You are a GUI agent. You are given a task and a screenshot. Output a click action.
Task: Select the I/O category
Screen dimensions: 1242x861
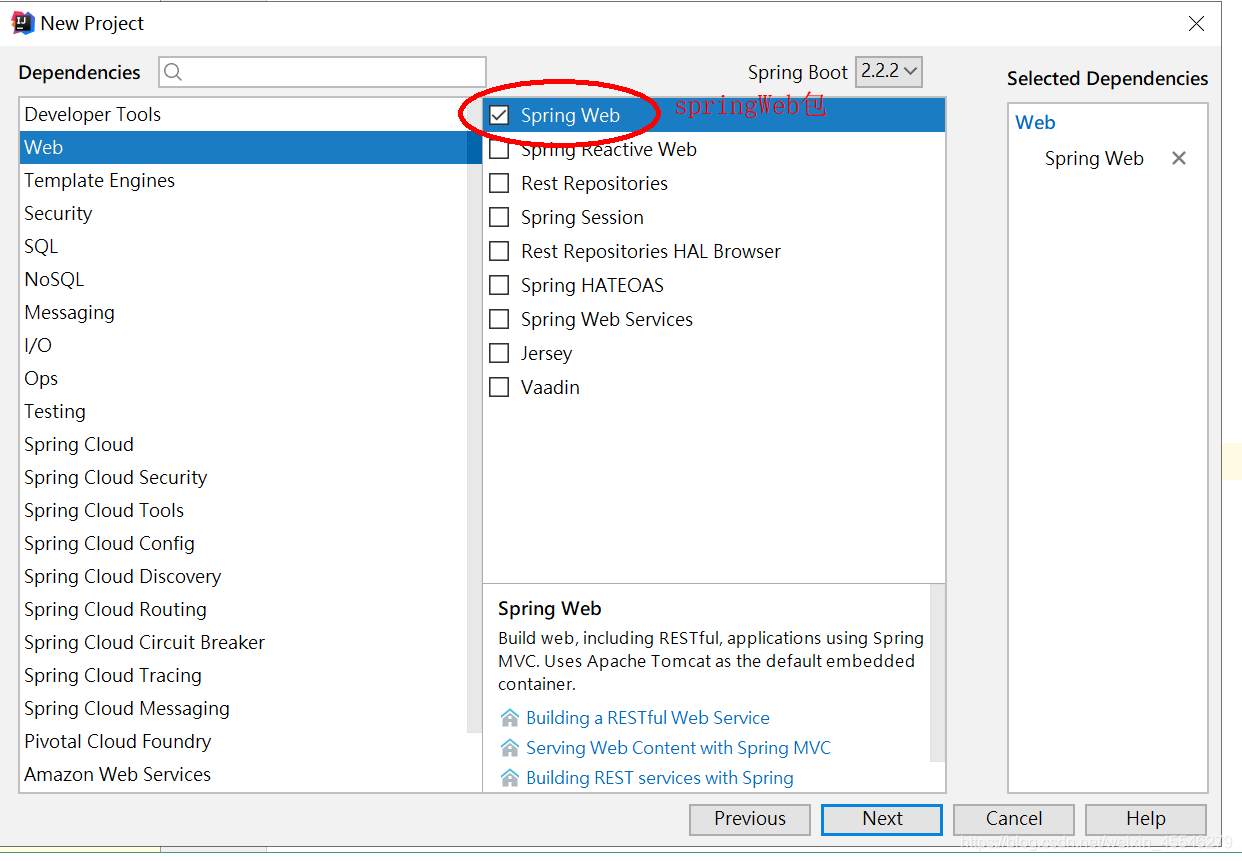244,345
